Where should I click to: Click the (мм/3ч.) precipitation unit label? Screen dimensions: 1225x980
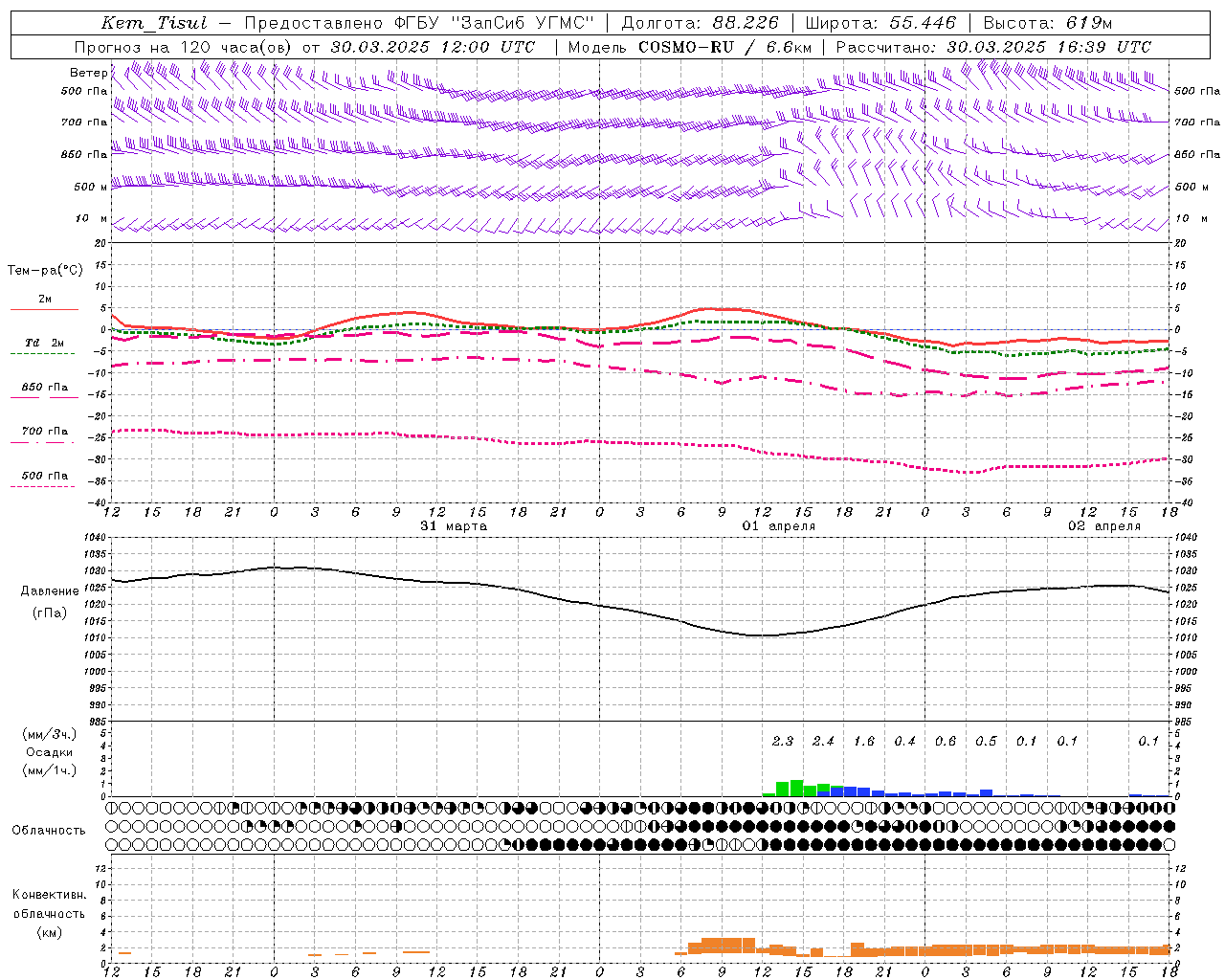pos(49,734)
